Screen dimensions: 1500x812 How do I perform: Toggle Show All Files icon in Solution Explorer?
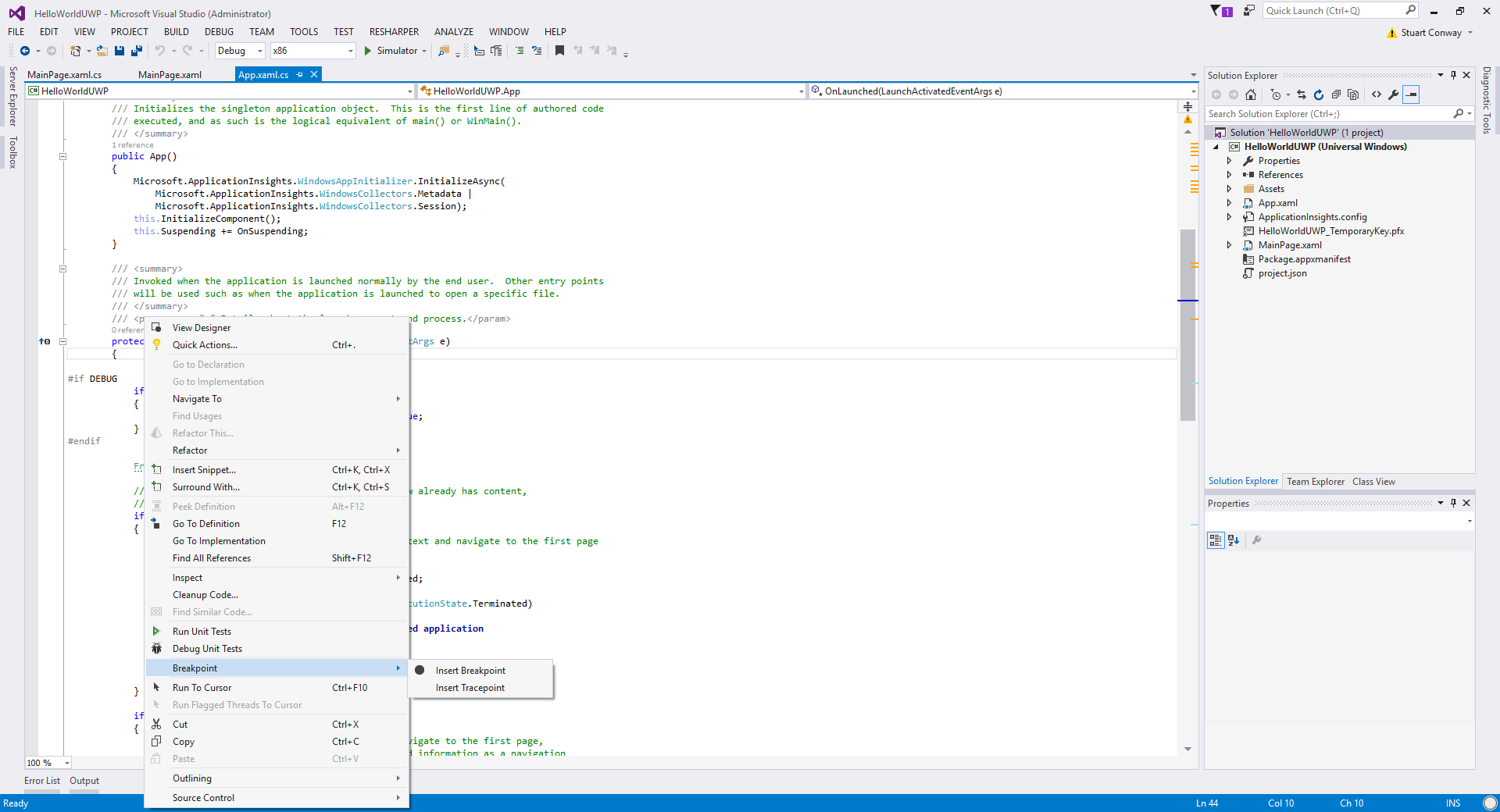tap(1353, 94)
